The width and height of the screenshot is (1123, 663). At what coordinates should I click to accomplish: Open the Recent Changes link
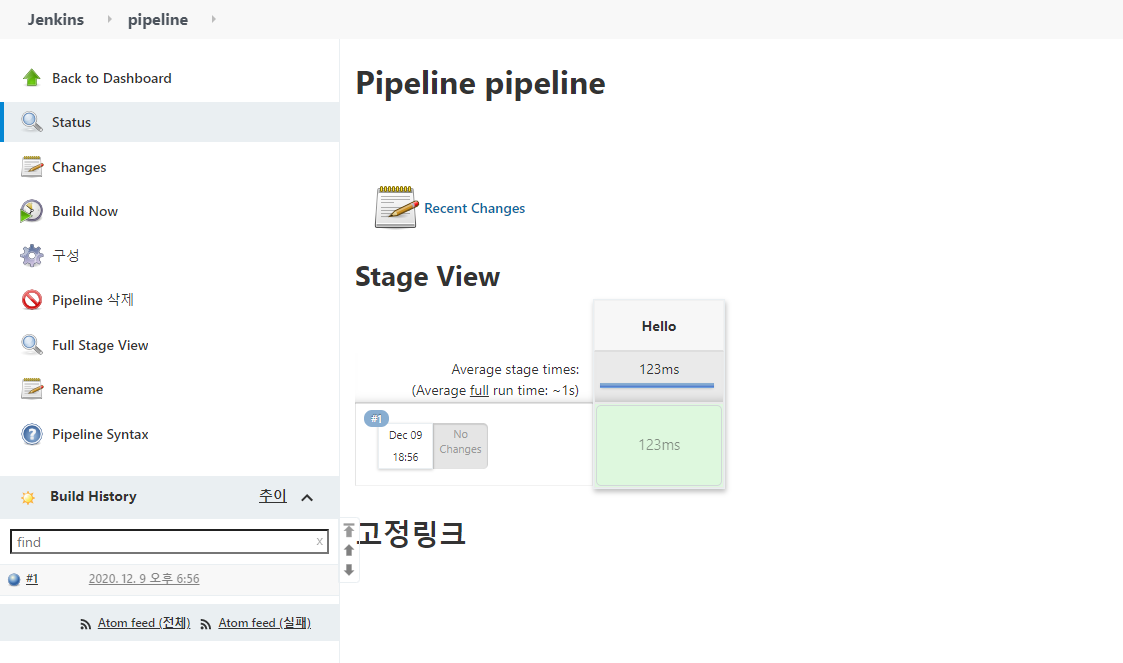pos(474,208)
